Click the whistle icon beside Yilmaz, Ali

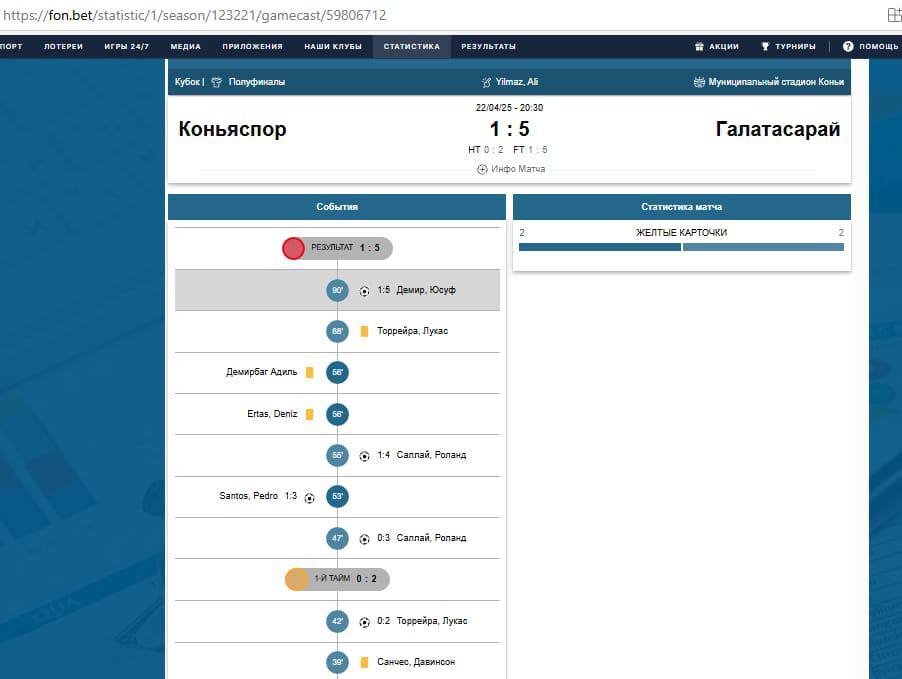[x=486, y=82]
